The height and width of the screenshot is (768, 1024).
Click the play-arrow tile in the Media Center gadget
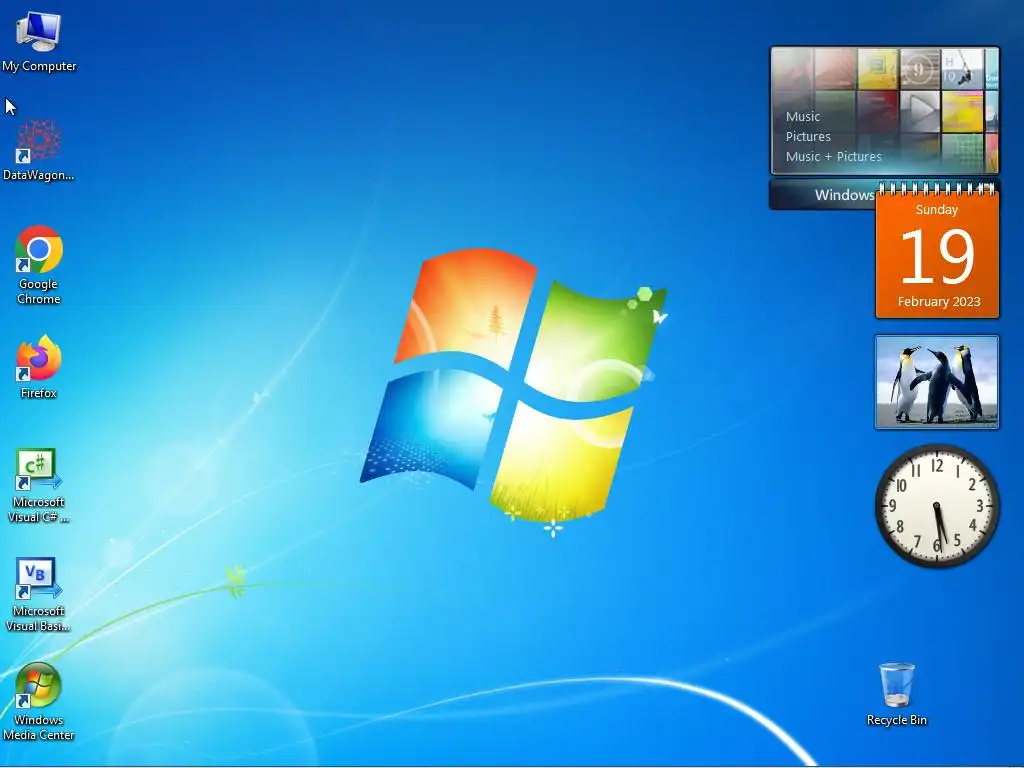[x=920, y=110]
